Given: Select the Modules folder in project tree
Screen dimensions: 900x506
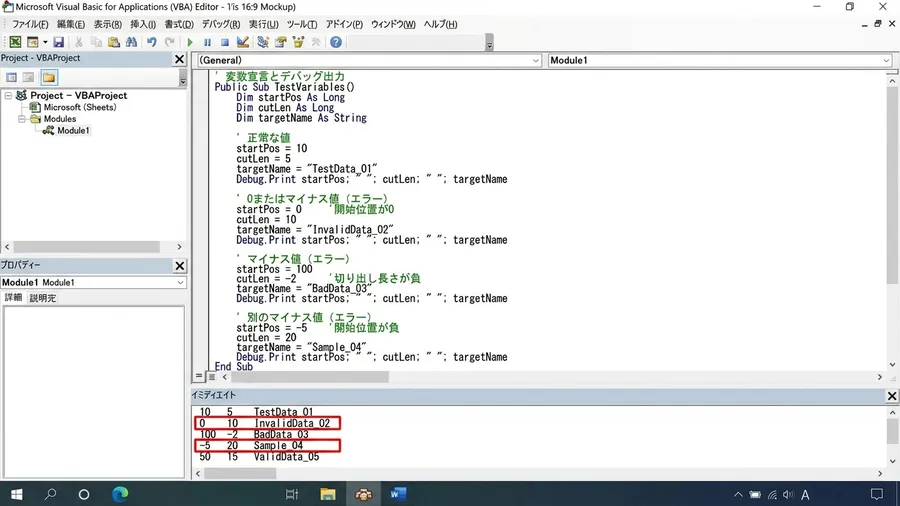Looking at the screenshot, I should click(60, 119).
